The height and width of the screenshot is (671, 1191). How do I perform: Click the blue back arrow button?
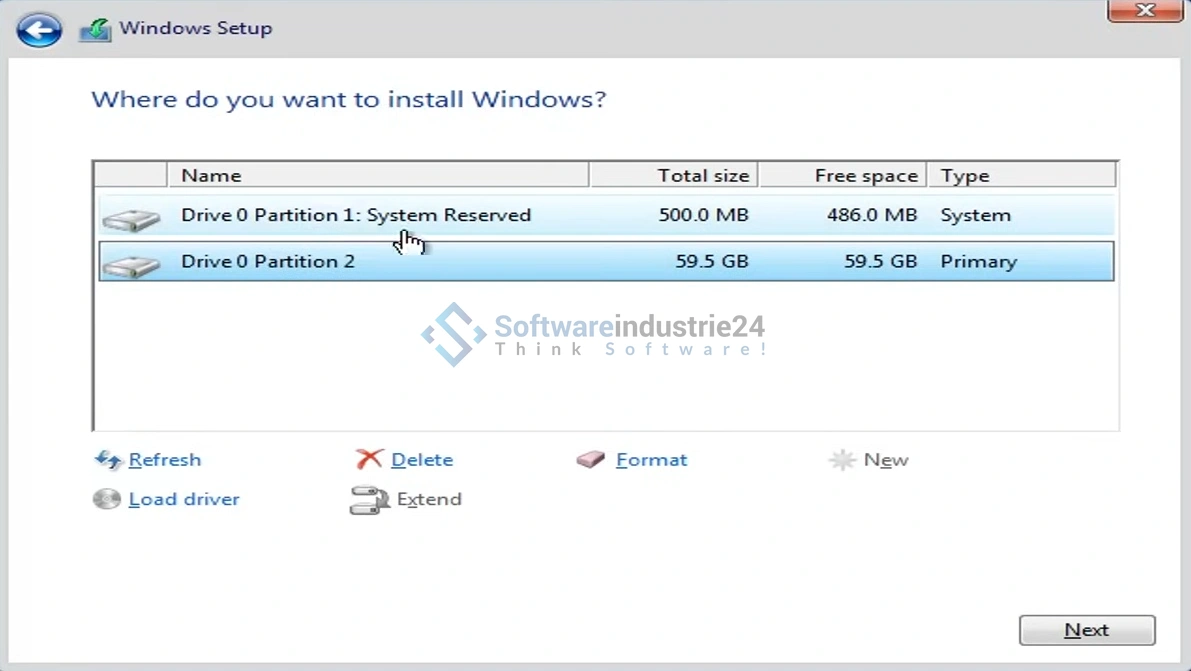40,30
